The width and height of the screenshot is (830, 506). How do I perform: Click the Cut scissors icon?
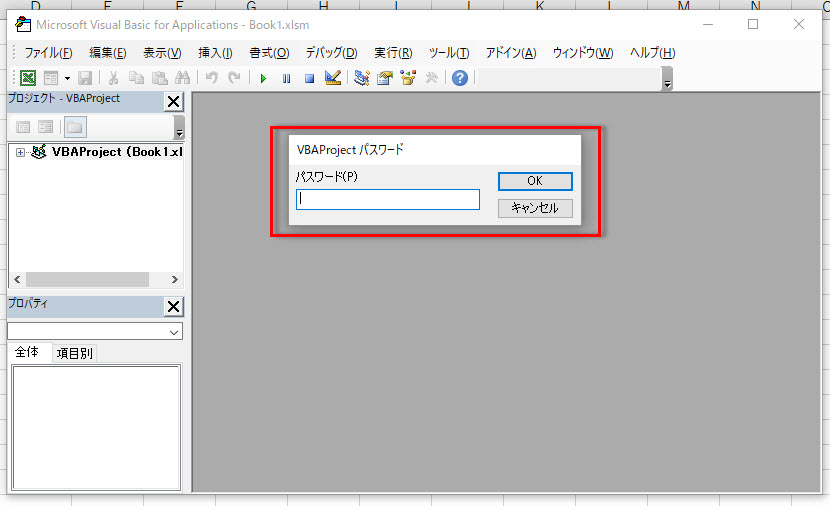coord(113,78)
